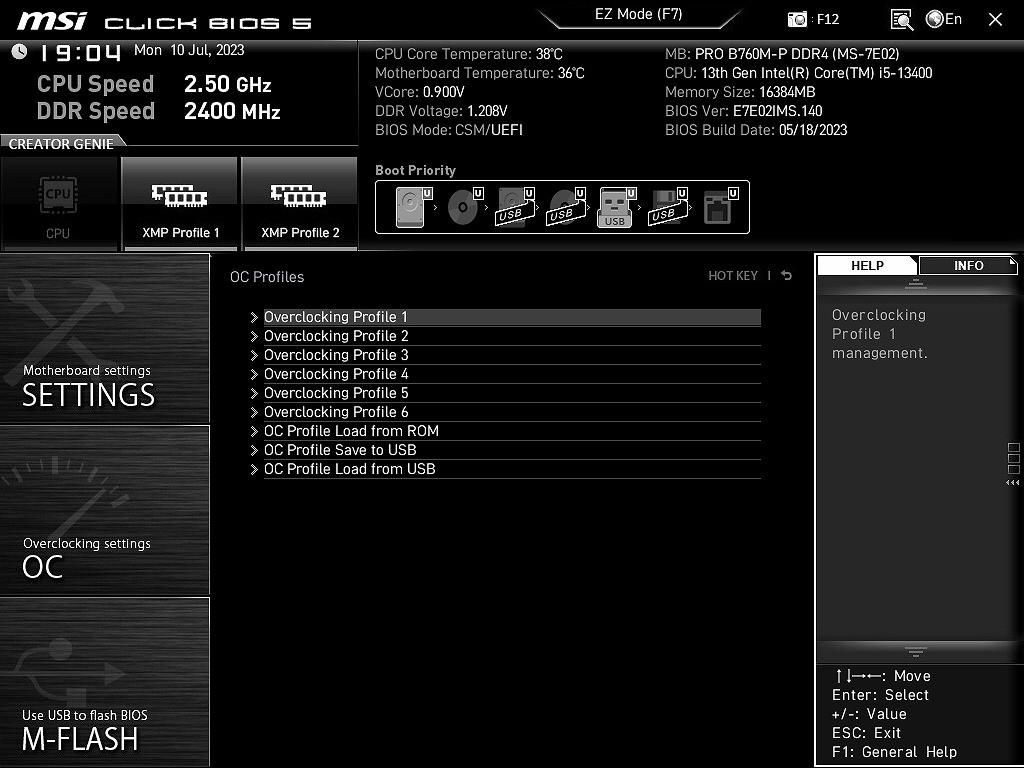Screen dimensions: 1024x768
Task: Open Overclocking Profile 5
Action: tap(512, 393)
